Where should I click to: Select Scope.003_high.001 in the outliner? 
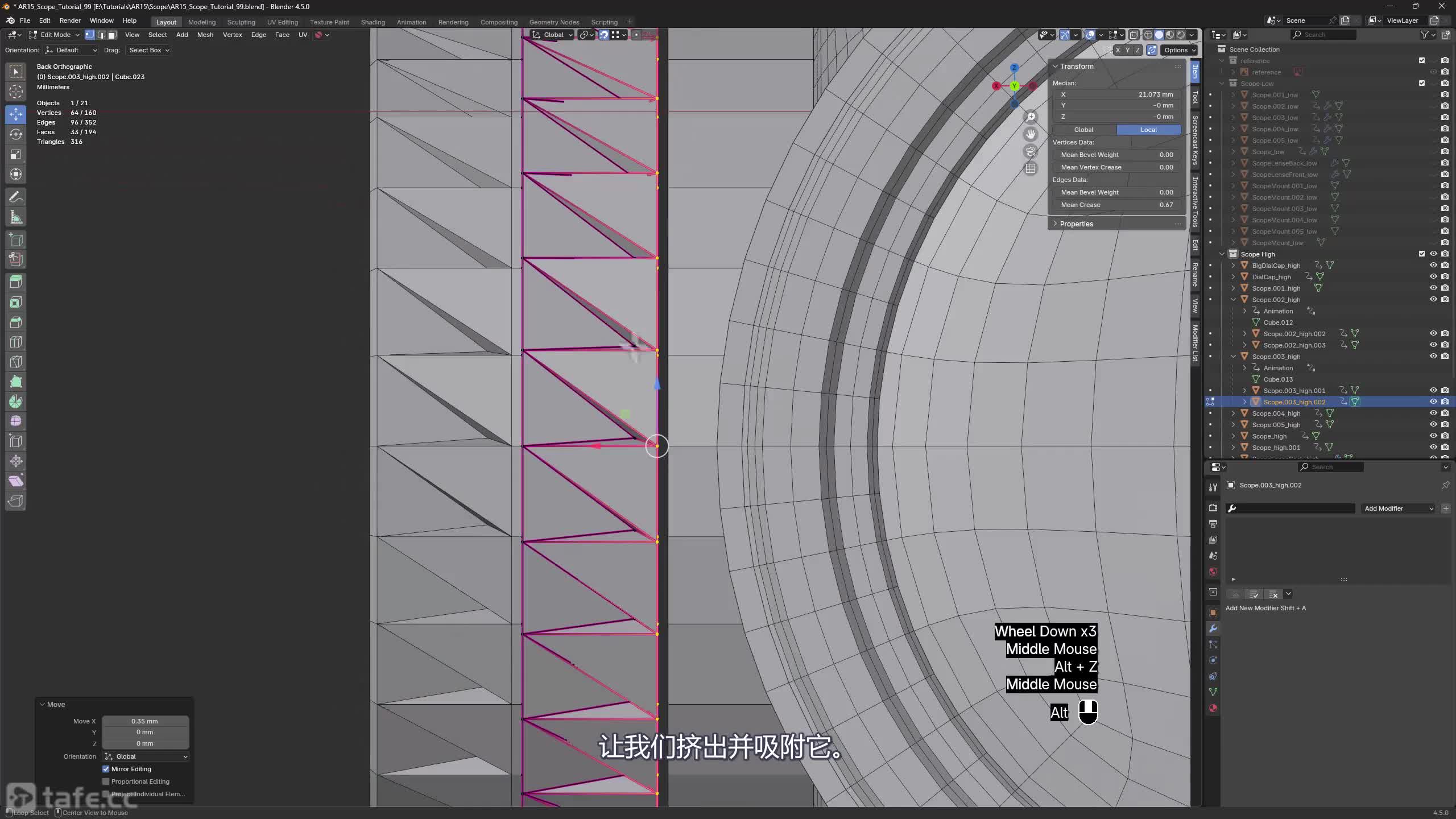coord(1294,391)
